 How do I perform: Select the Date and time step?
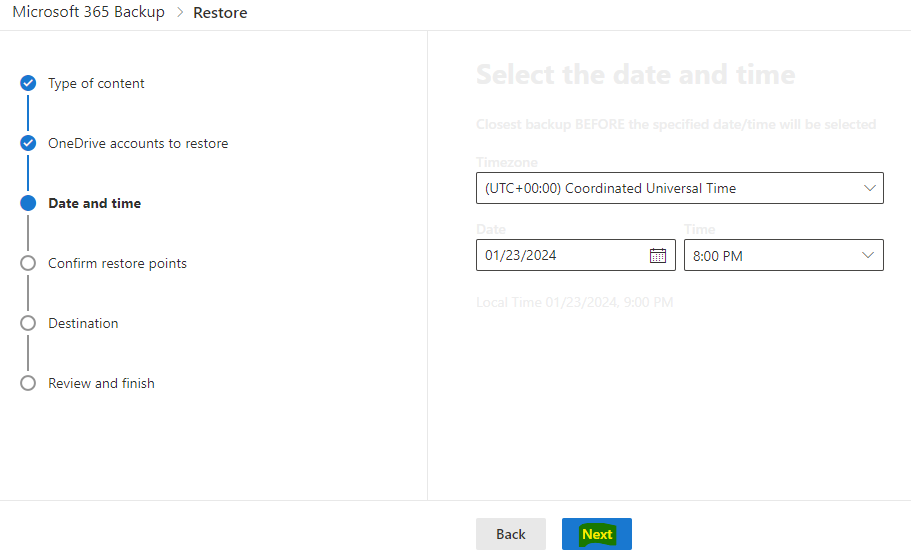95,203
